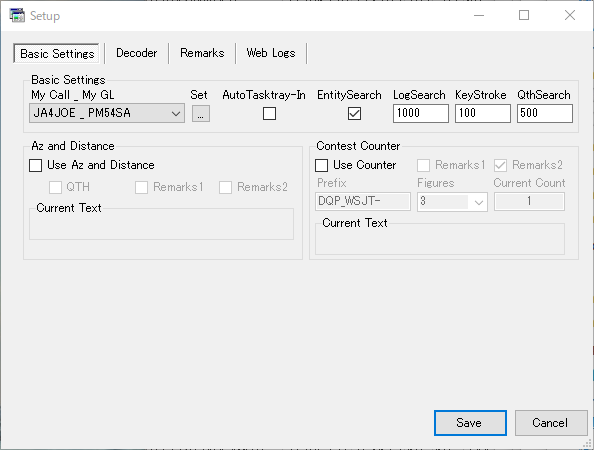Select the Basic Settings tab

57,53
